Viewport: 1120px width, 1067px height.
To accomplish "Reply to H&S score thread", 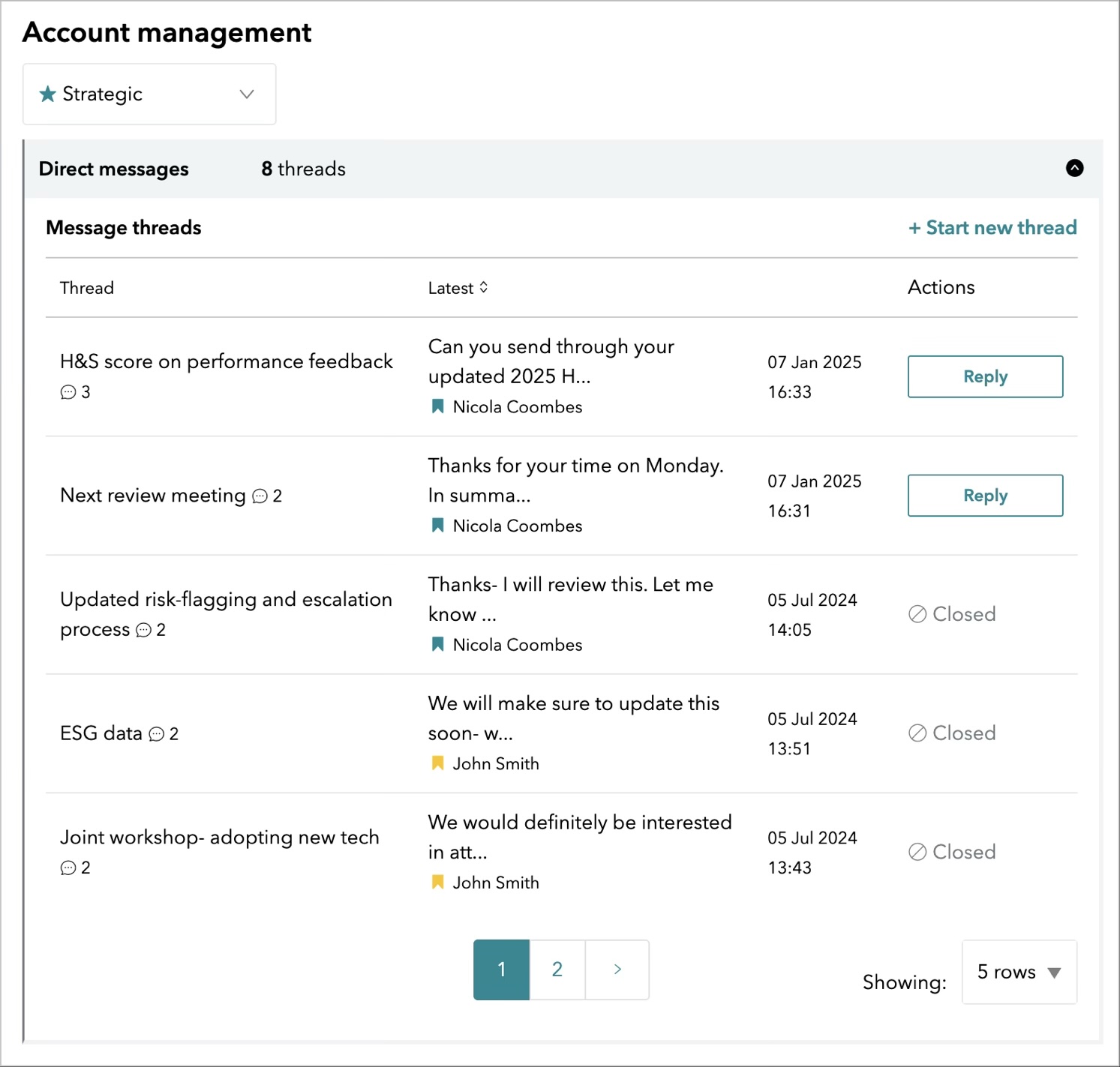I will 985,376.
